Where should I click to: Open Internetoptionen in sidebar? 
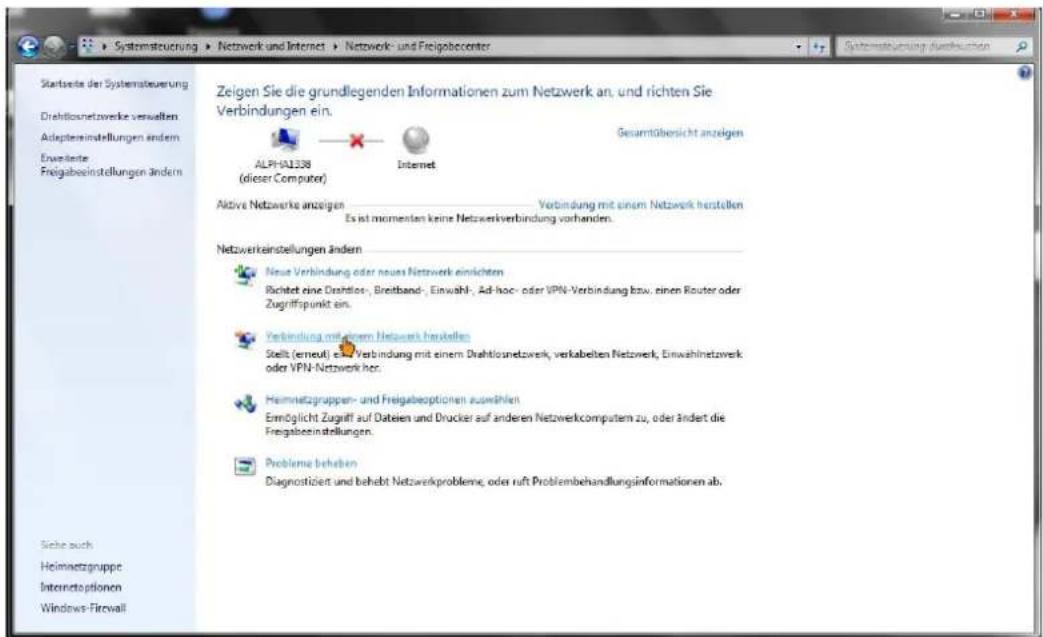click(81, 587)
